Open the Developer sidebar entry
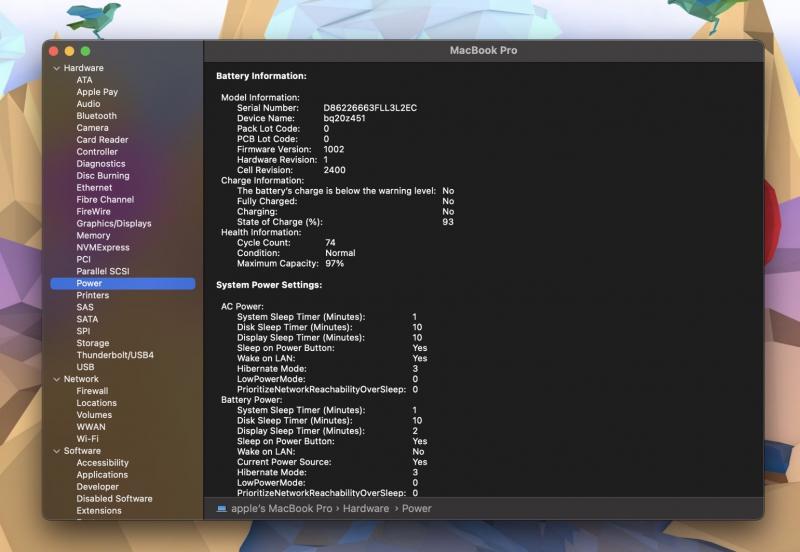The height and width of the screenshot is (552, 800). click(97, 487)
